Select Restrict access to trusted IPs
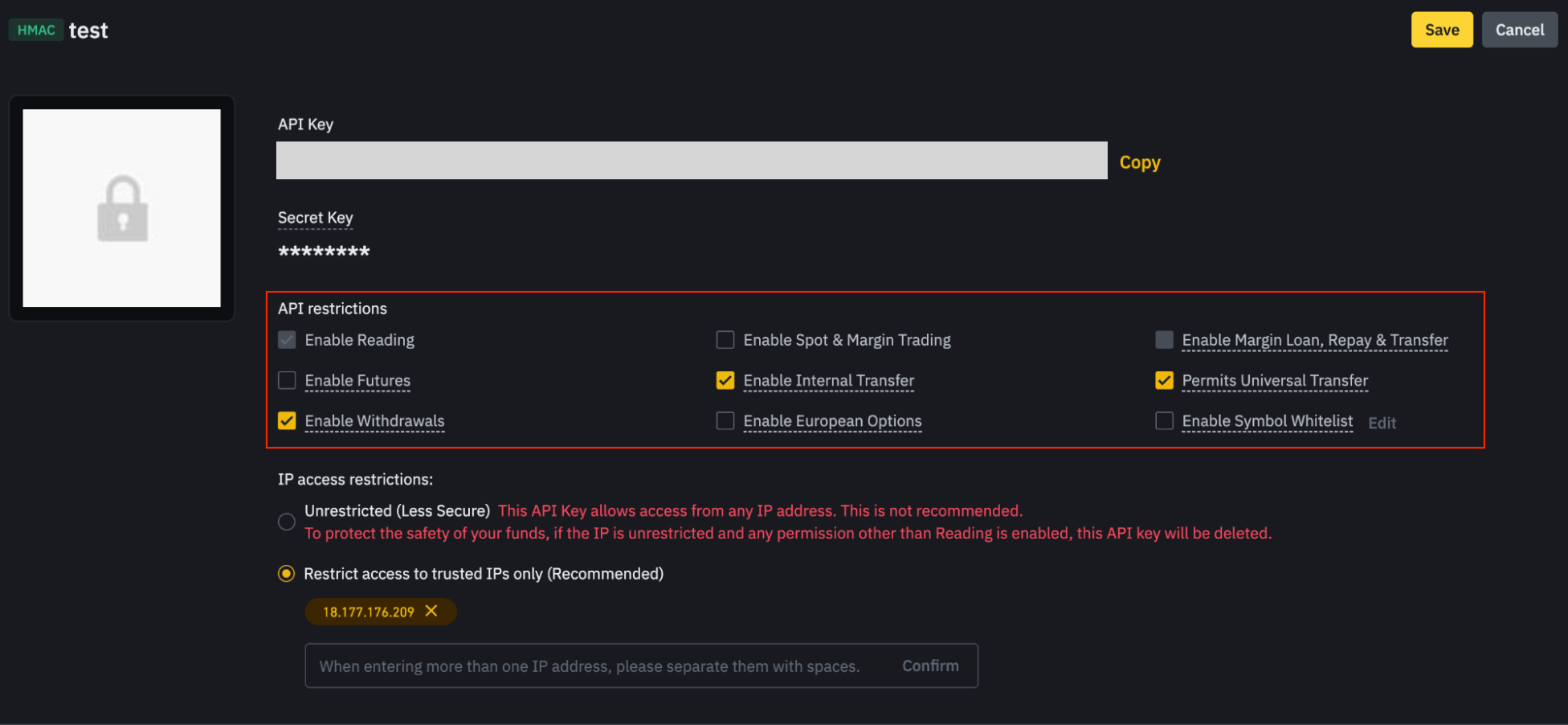Screen dimensions: 1568x725 pyautogui.click(x=286, y=573)
